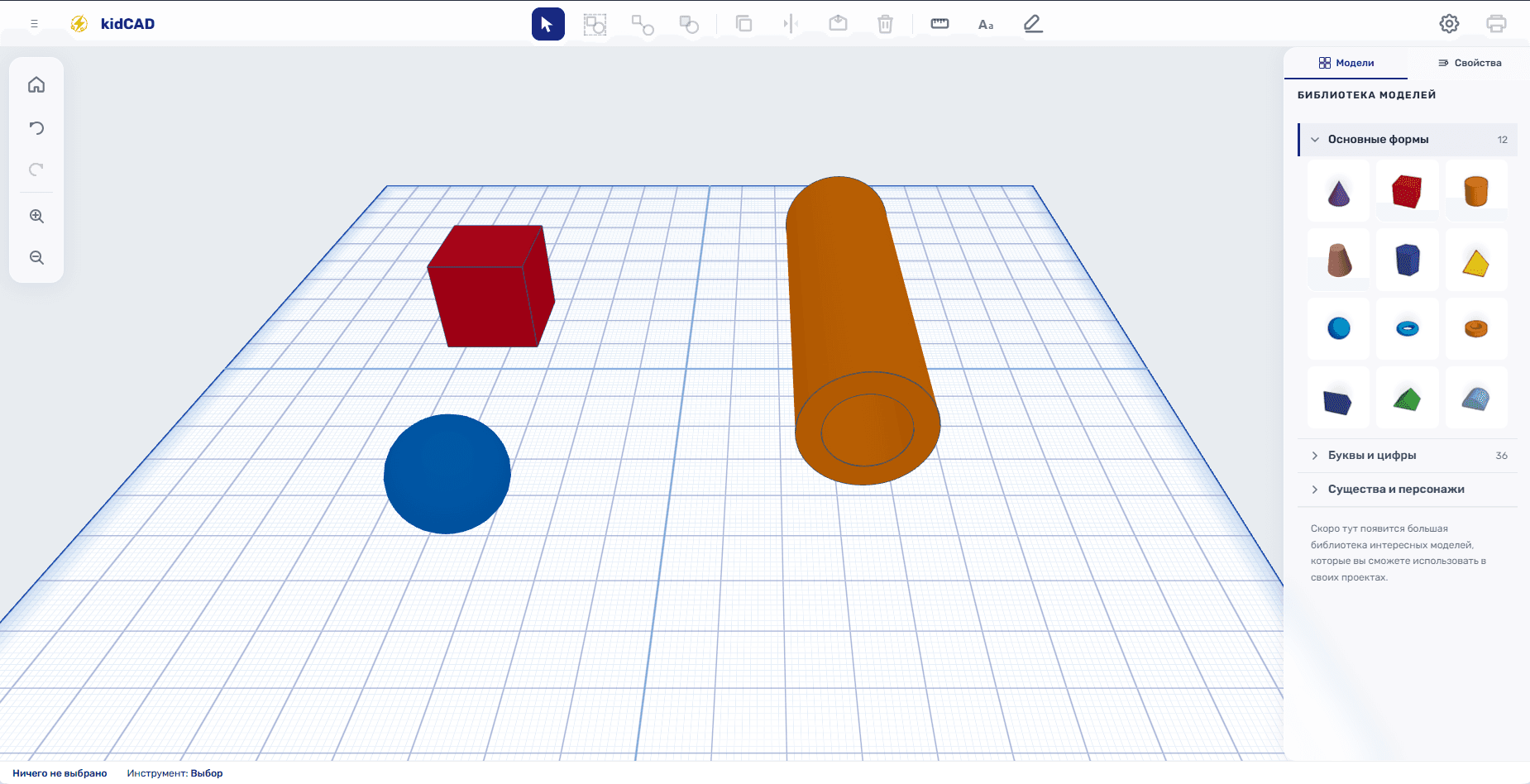Add the purple cone shape

pyautogui.click(x=1338, y=192)
